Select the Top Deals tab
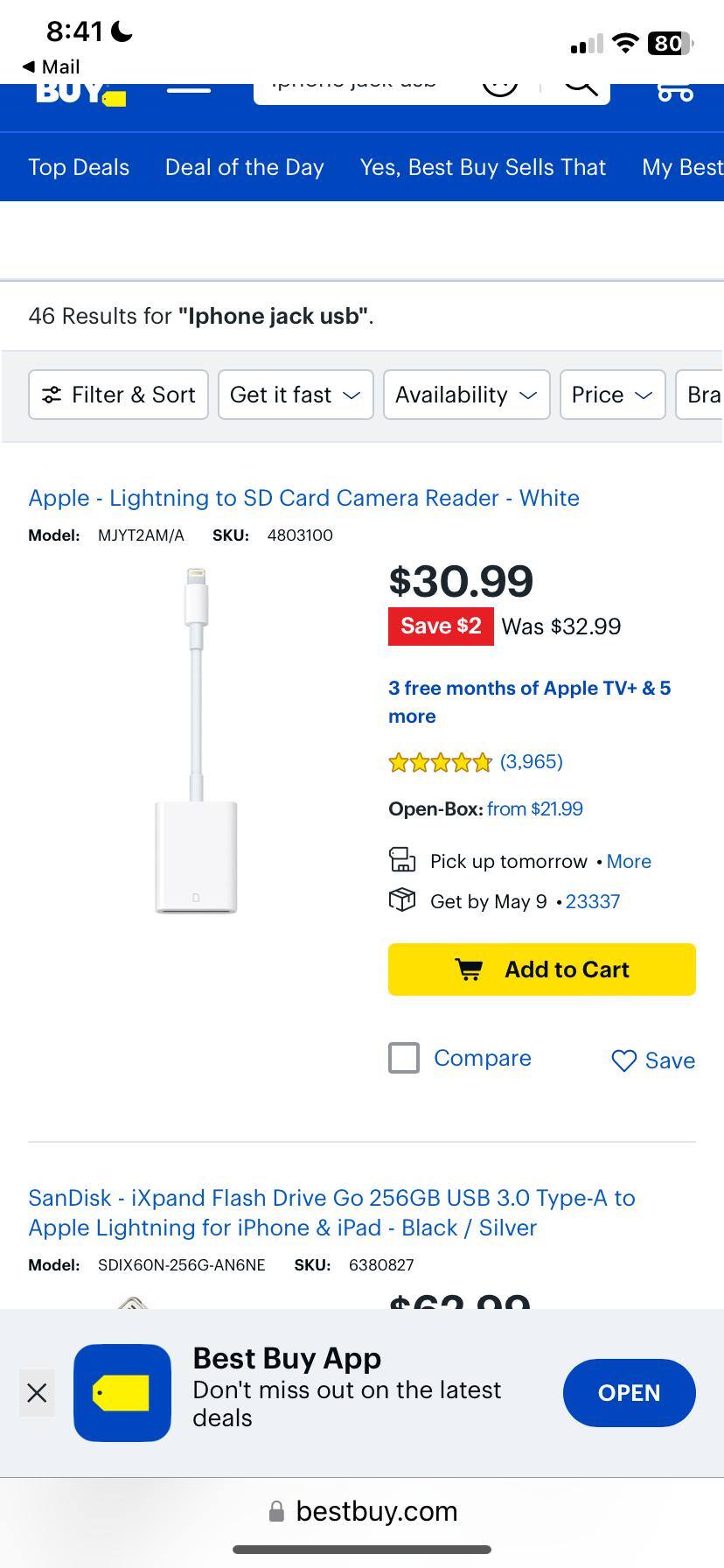The image size is (724, 1568). [x=79, y=167]
